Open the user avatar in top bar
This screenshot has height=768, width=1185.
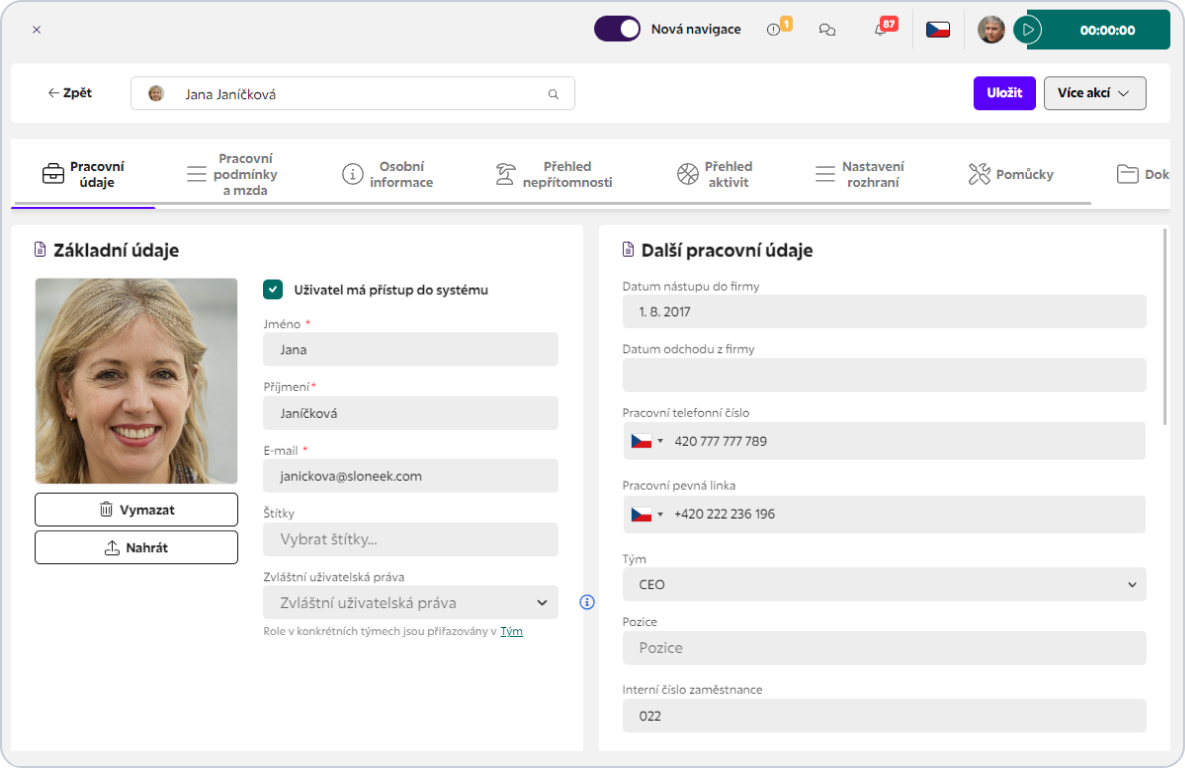(x=991, y=29)
